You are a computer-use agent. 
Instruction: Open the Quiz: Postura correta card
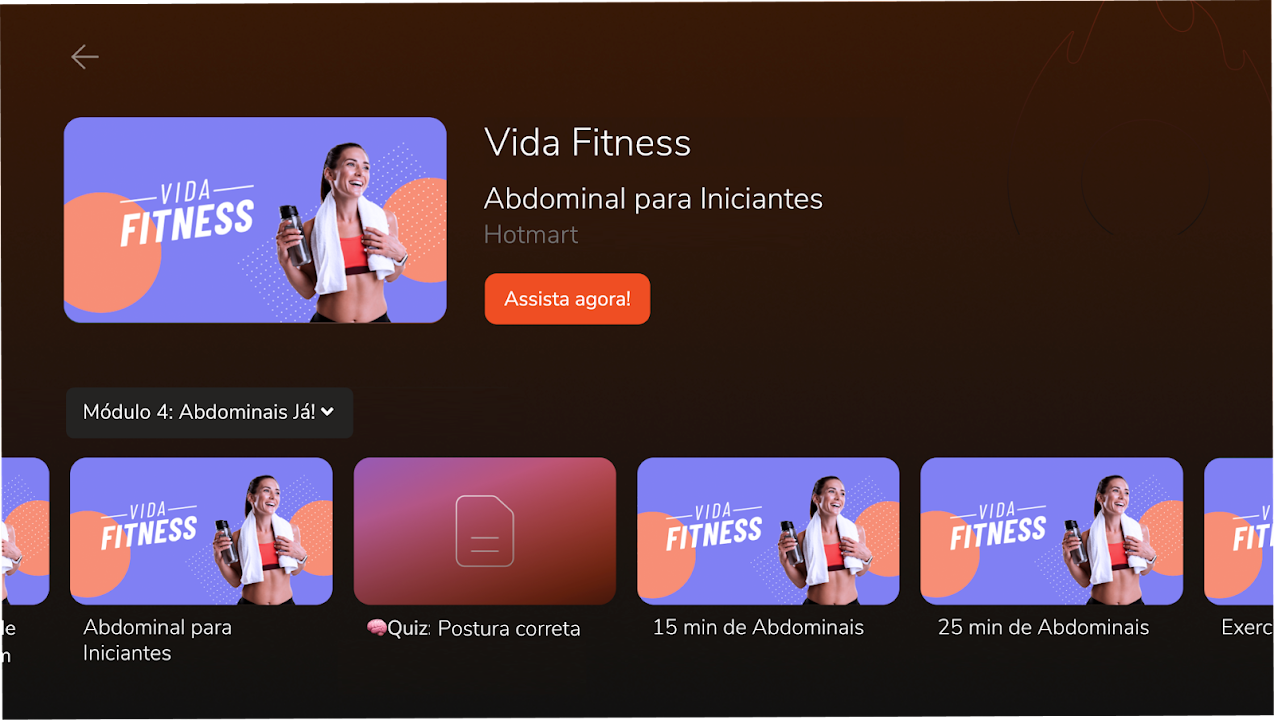point(485,531)
